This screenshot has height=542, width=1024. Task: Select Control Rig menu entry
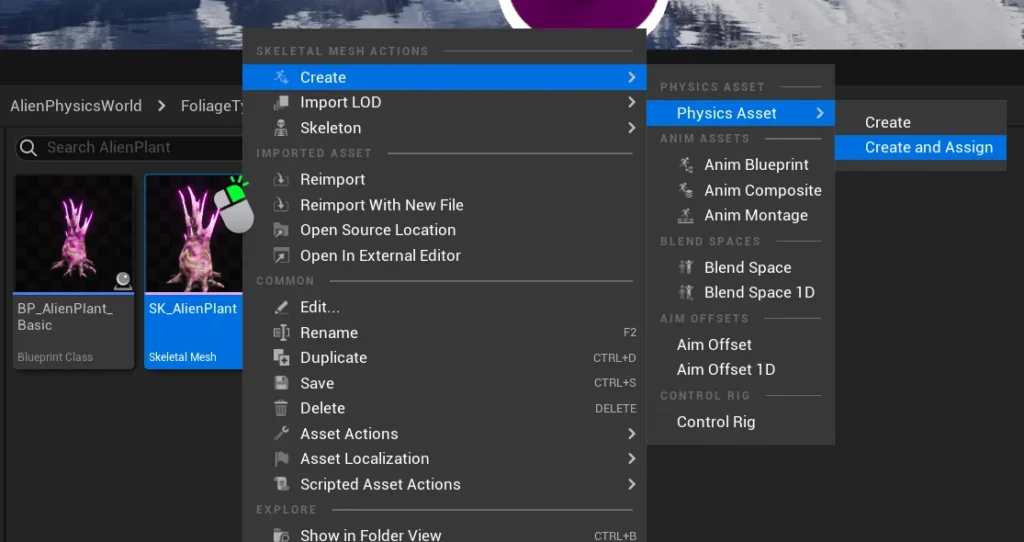coord(715,422)
